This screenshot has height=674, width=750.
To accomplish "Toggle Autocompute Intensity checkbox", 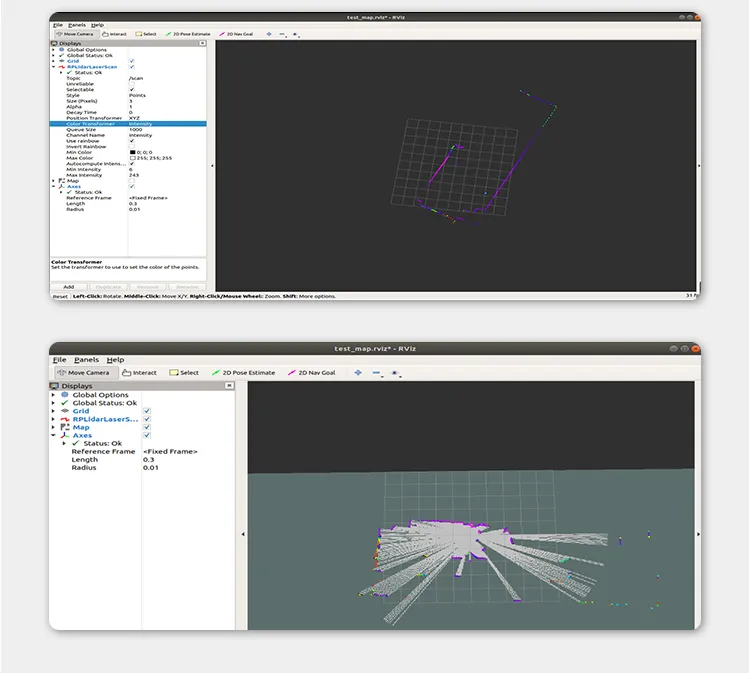I will [x=131, y=163].
